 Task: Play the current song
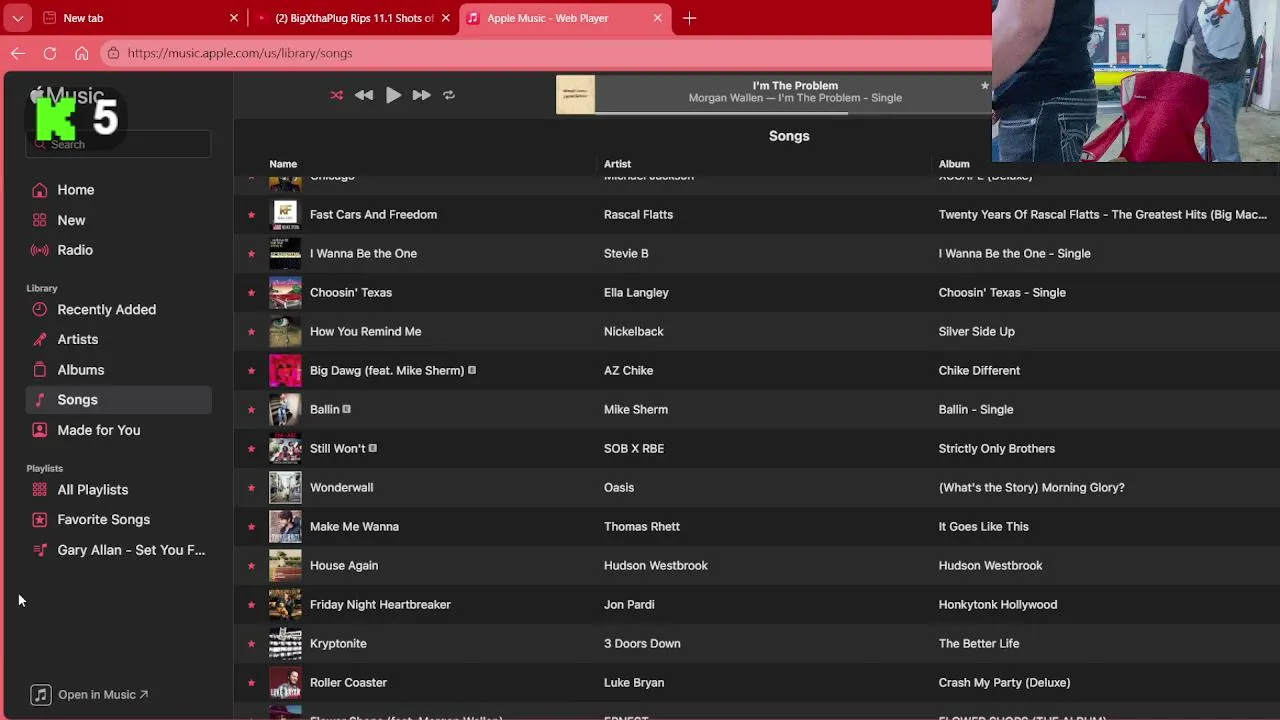click(x=393, y=95)
